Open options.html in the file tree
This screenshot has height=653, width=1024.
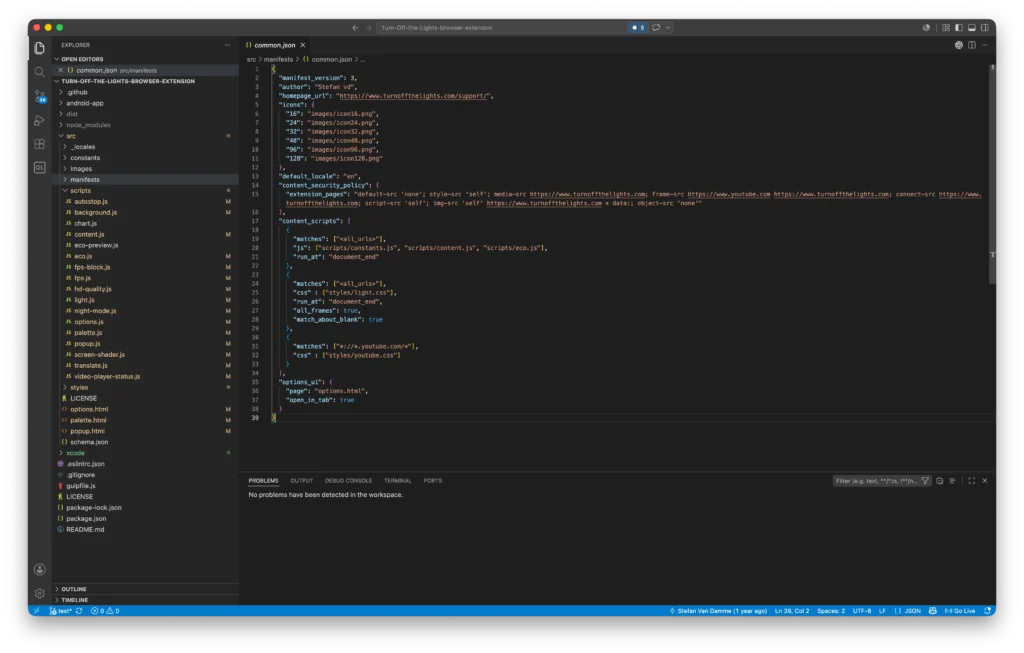145,409
